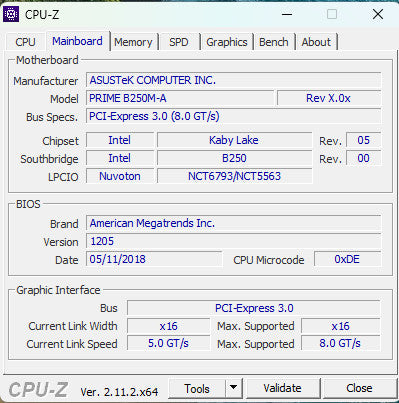
Task: Switch to the Bench tab
Action: [x=274, y=42]
